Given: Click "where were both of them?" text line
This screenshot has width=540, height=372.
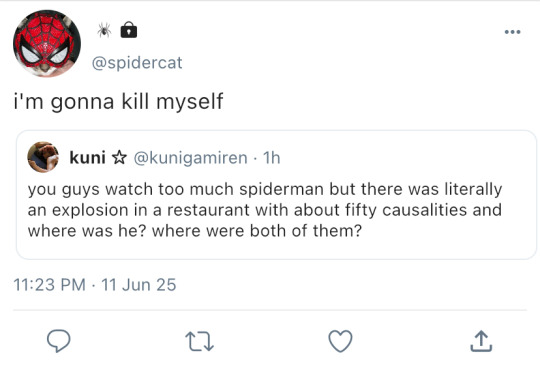Looking at the screenshot, I should pyautogui.click(x=257, y=231).
